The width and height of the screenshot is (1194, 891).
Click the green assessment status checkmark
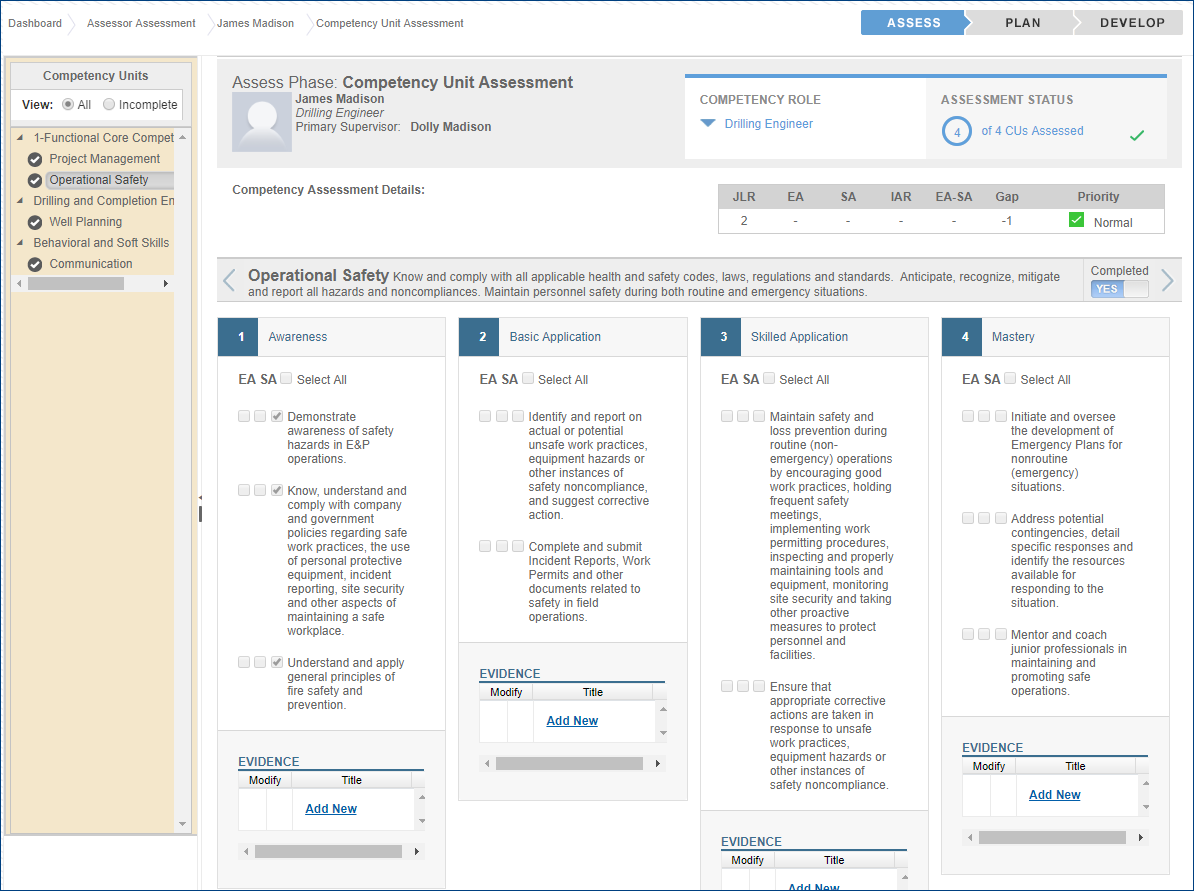(1137, 136)
